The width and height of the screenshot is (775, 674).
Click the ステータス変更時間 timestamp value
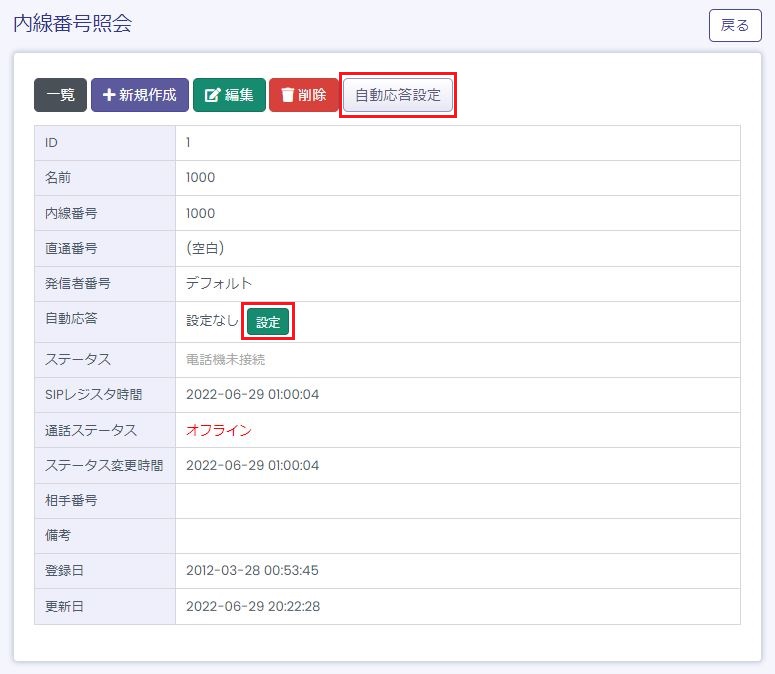(252, 465)
